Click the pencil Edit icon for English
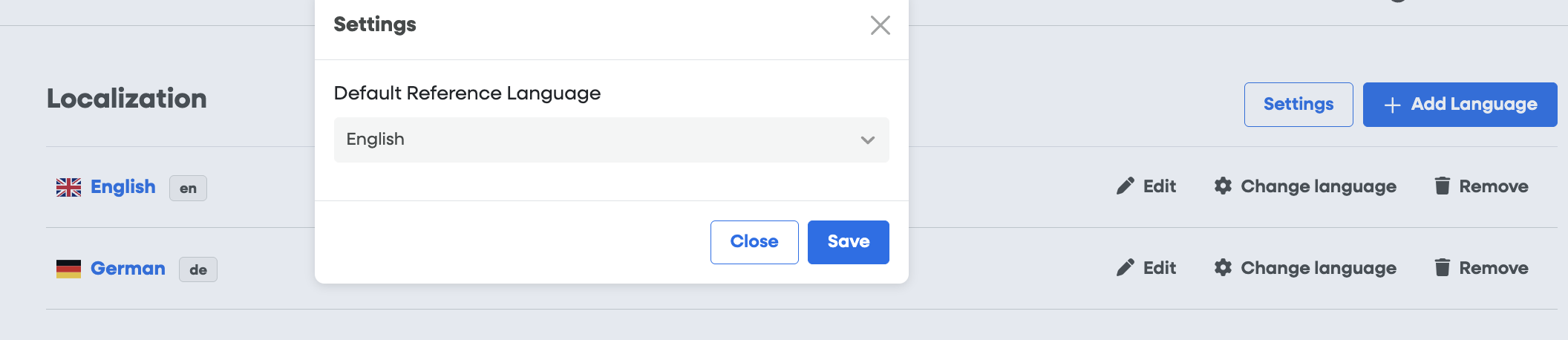 pyautogui.click(x=1125, y=186)
